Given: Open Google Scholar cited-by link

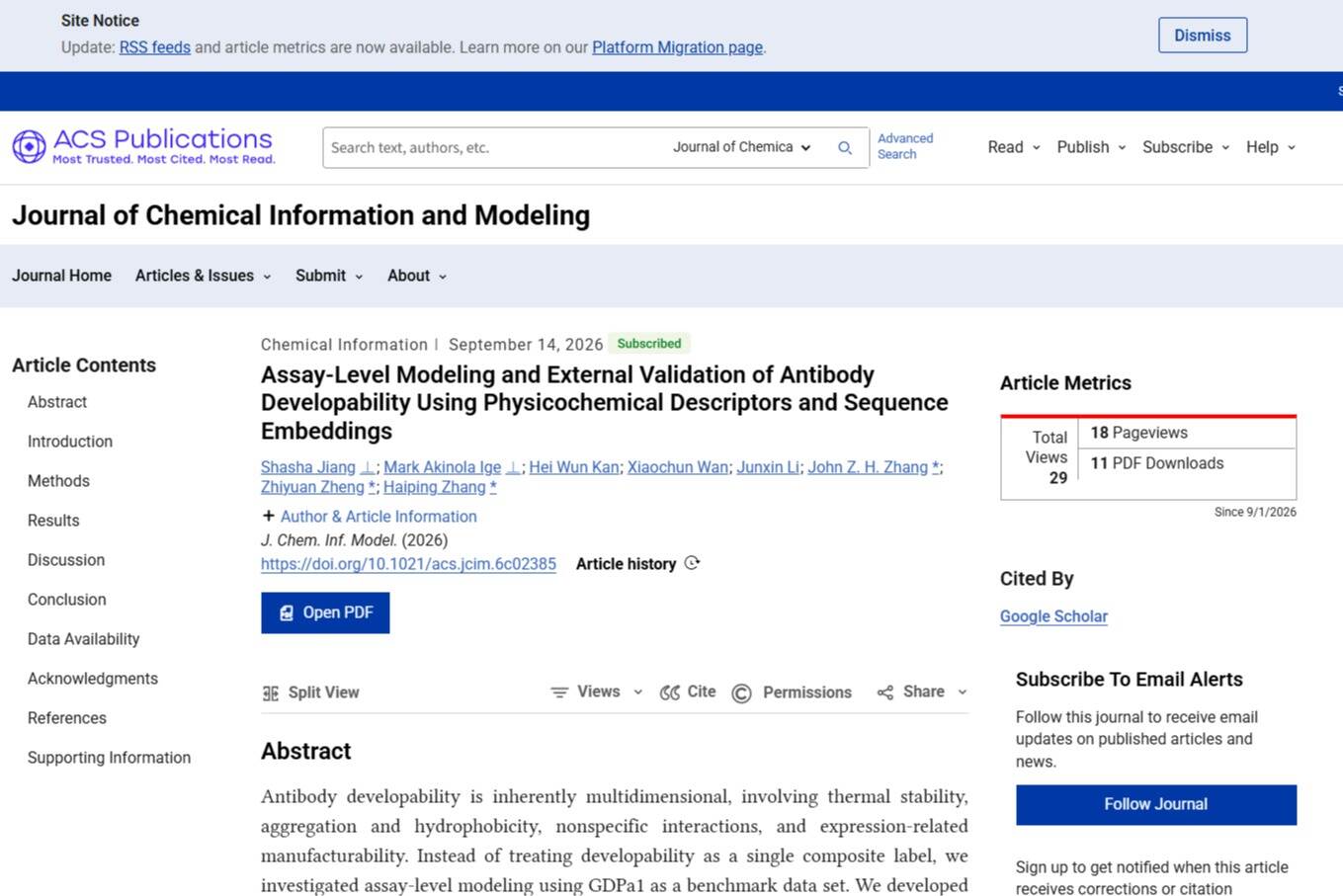Looking at the screenshot, I should click(x=1053, y=616).
